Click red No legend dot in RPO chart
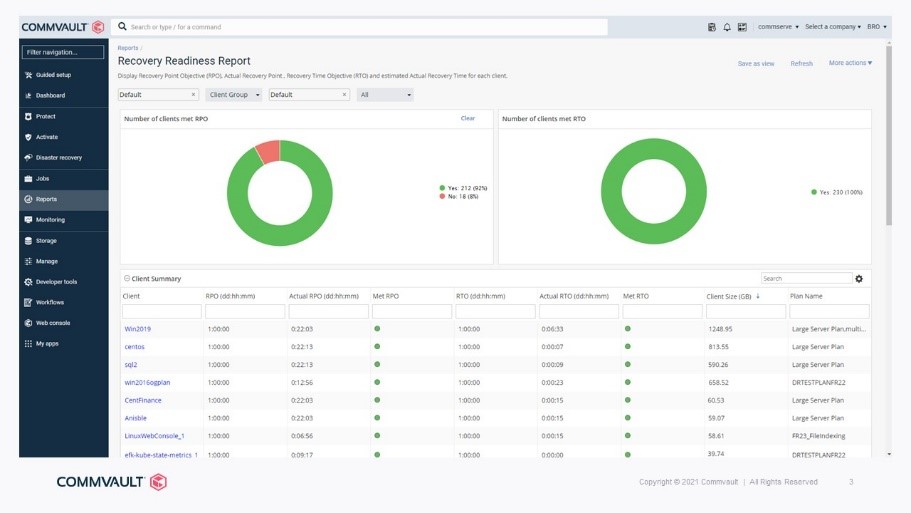Viewport: 911px width, 513px height. click(x=442, y=196)
